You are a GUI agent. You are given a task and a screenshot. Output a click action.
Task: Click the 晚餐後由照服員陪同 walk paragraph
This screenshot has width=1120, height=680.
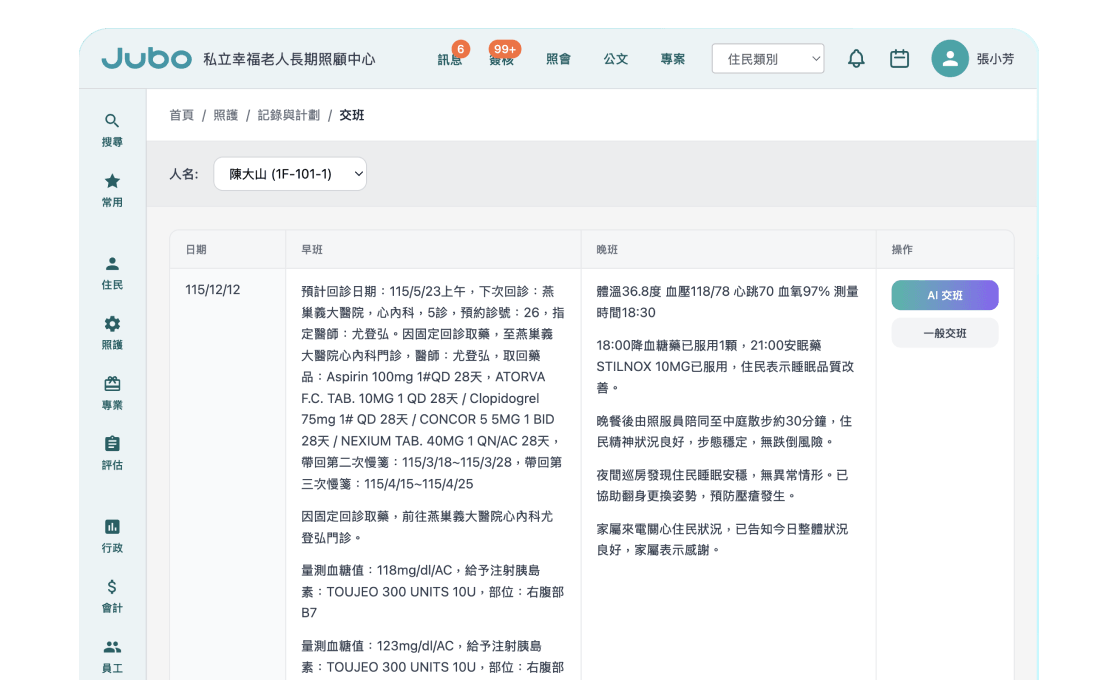point(724,431)
